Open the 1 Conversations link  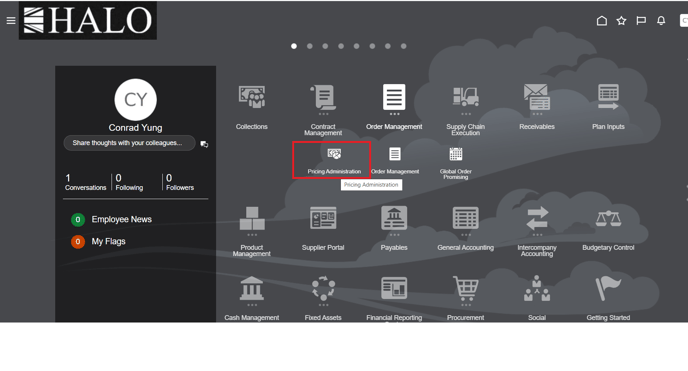tap(86, 182)
